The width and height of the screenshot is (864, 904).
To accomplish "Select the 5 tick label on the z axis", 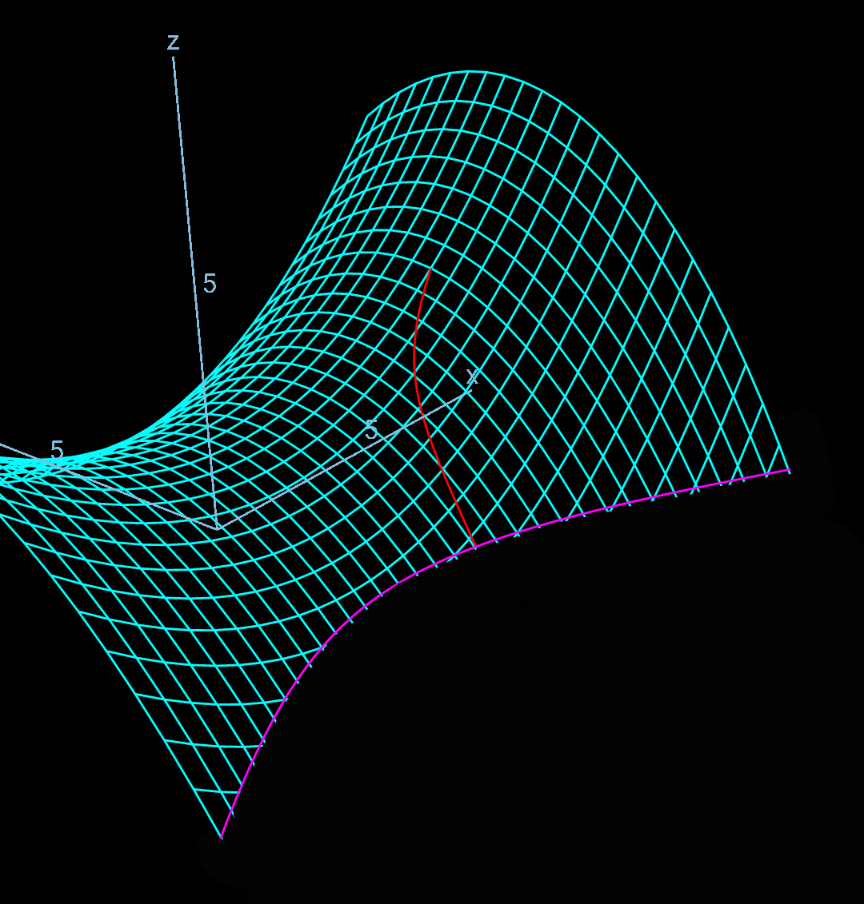I will coord(210,284).
